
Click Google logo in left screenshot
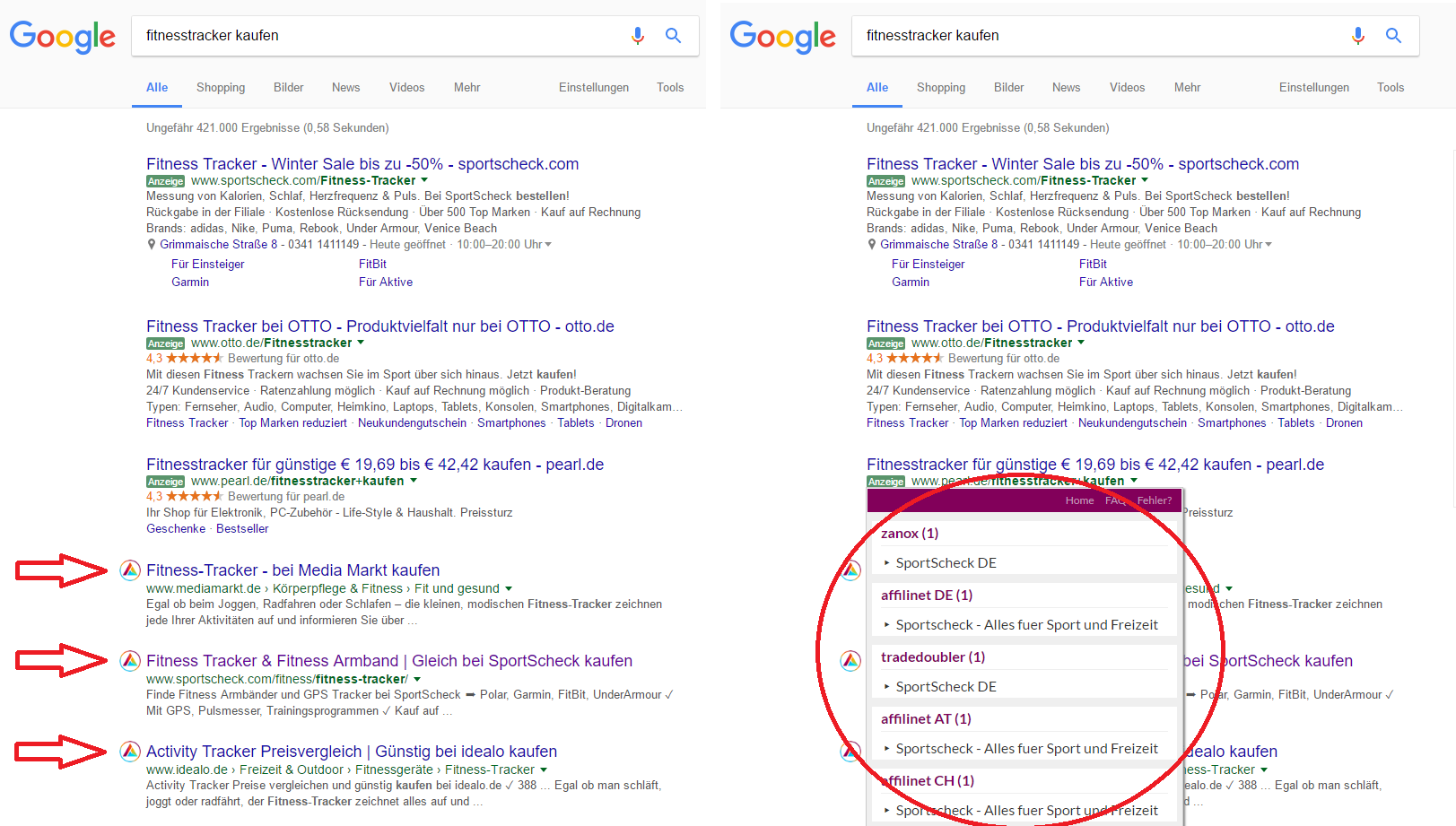point(63,37)
